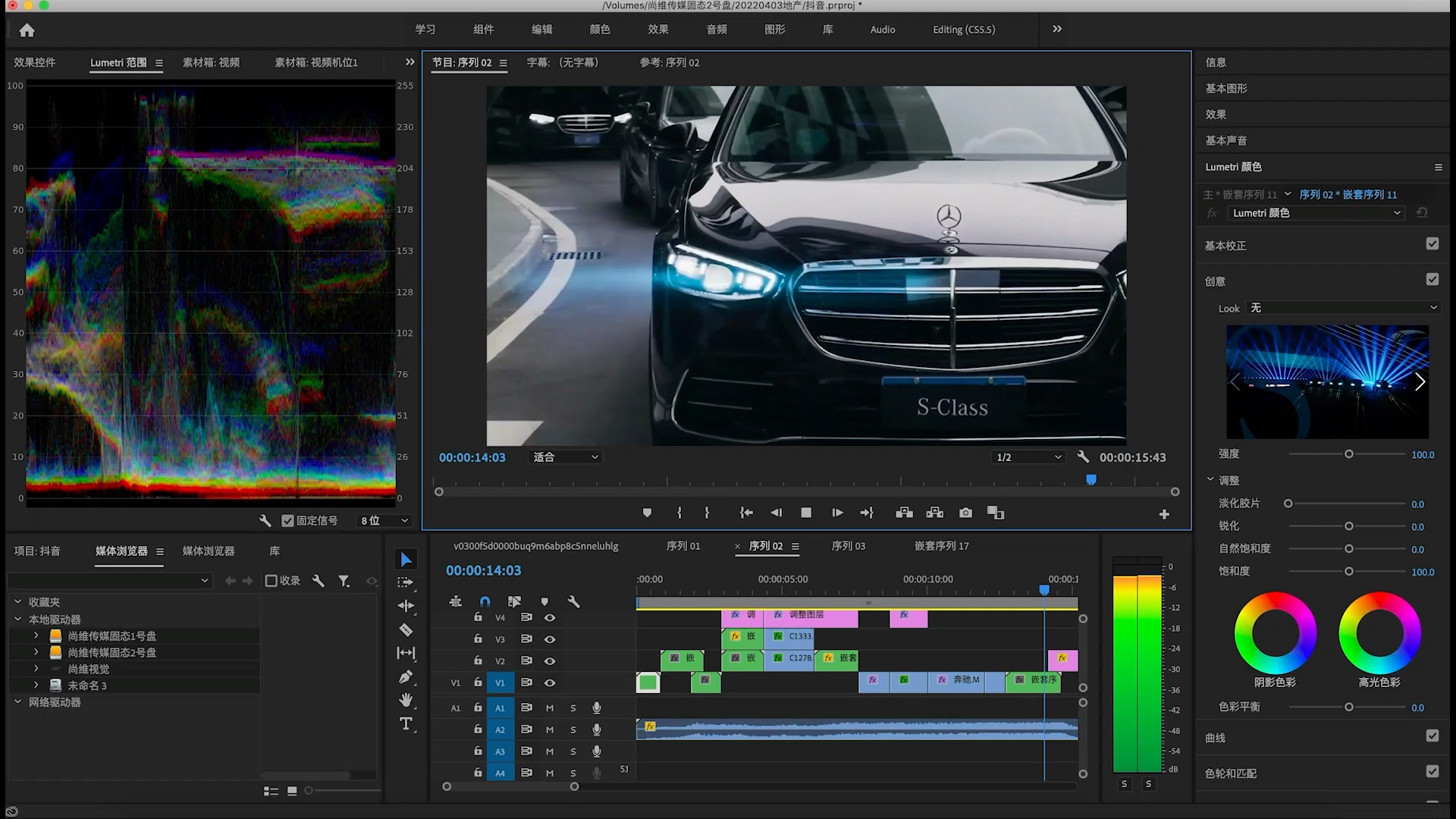1456x819 pixels.
Task: Switch to the Effect Controls tab
Action: click(35, 62)
